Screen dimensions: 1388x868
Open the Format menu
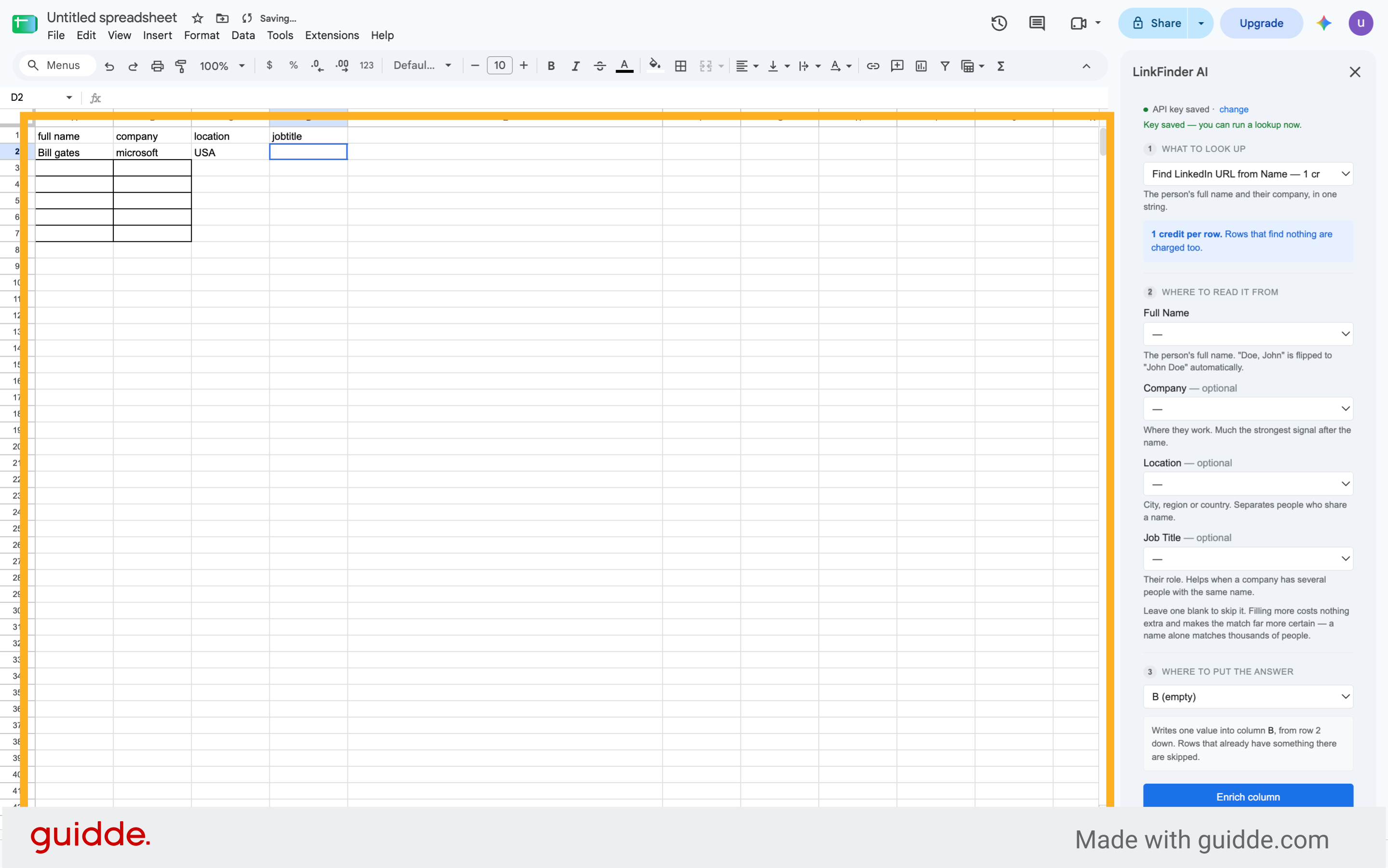click(201, 35)
